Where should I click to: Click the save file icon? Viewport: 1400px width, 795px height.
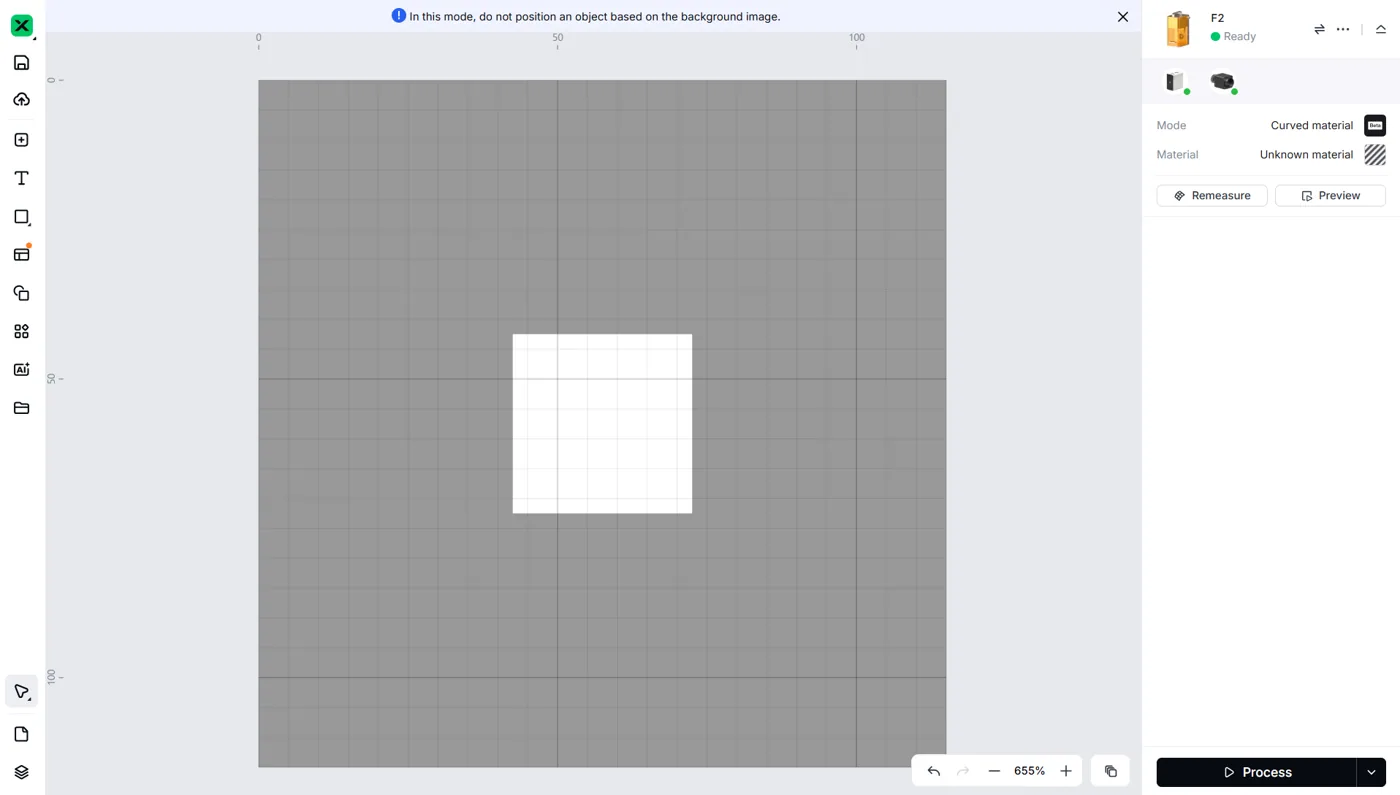(x=22, y=63)
